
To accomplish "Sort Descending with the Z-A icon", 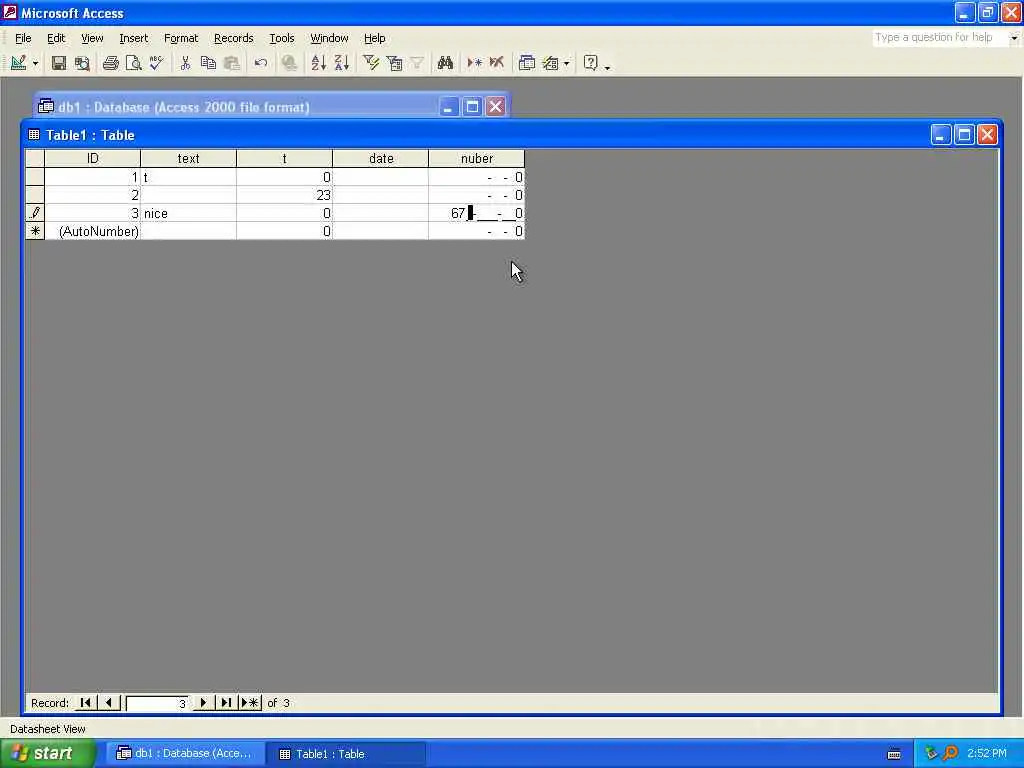I will pos(342,63).
